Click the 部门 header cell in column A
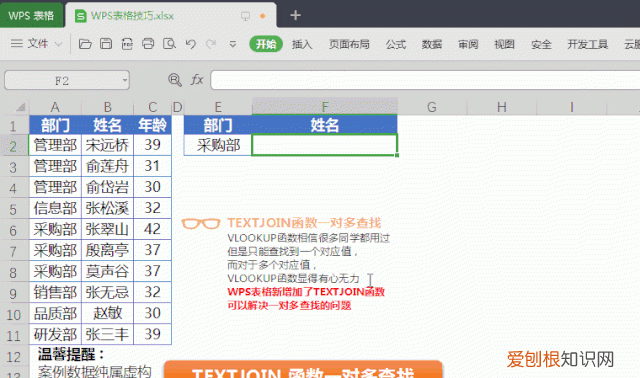The width and height of the screenshot is (640, 378). [55, 125]
